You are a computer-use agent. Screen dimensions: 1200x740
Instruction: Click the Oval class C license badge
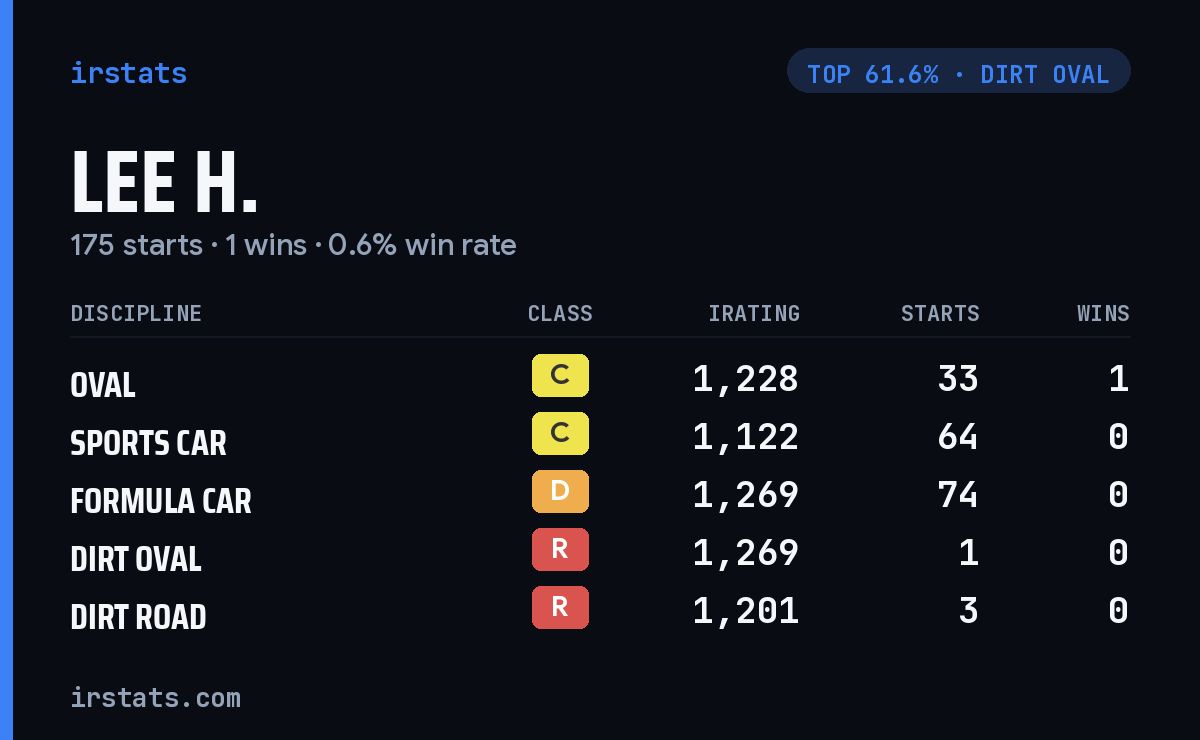tap(560, 375)
